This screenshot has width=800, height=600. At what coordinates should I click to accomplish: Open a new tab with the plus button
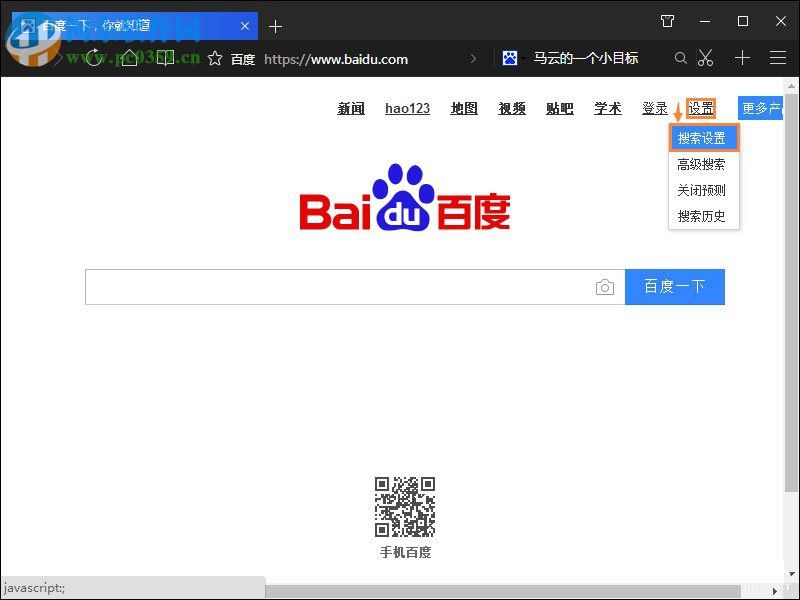click(275, 26)
